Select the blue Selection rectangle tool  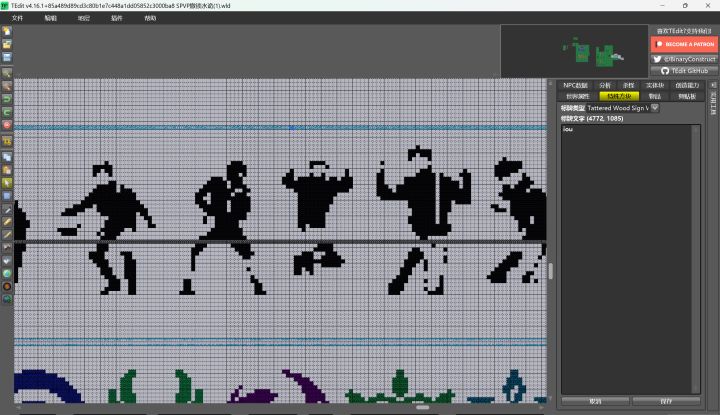[7, 196]
